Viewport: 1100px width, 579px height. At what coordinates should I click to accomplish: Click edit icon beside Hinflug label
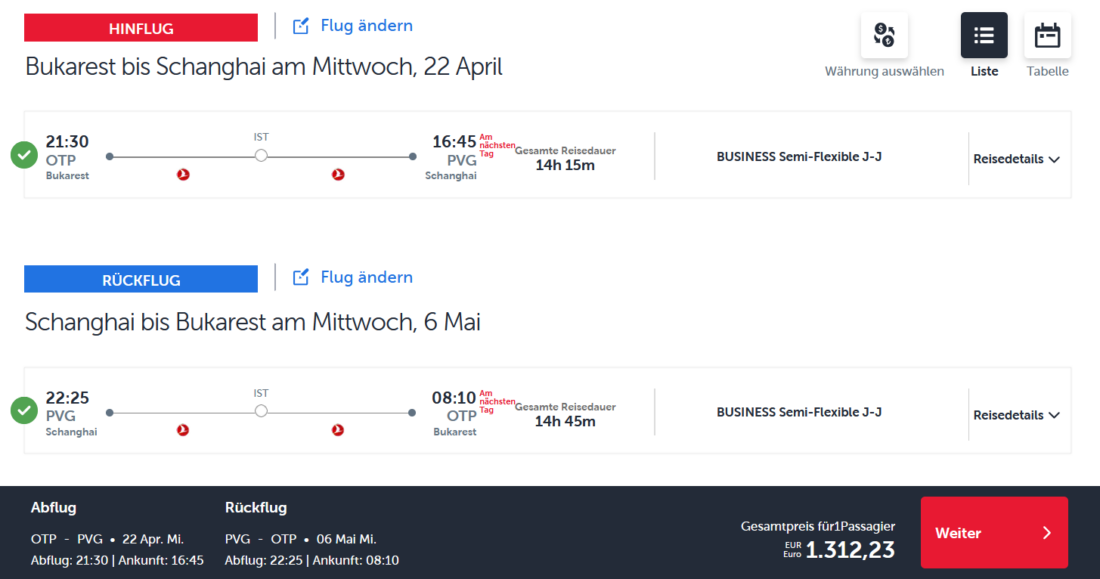[301, 26]
